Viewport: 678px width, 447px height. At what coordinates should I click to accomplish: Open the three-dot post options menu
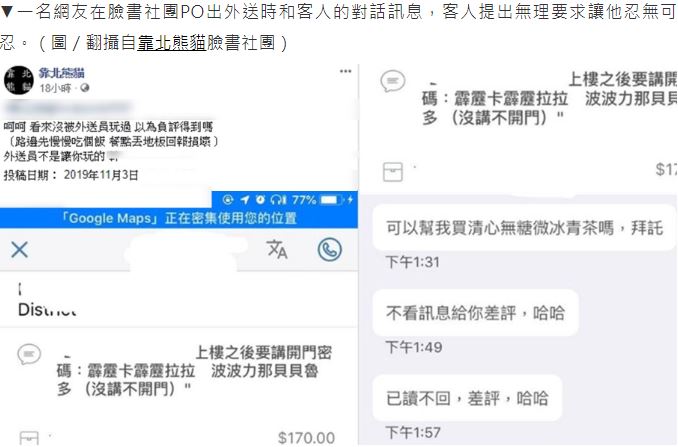click(x=345, y=71)
